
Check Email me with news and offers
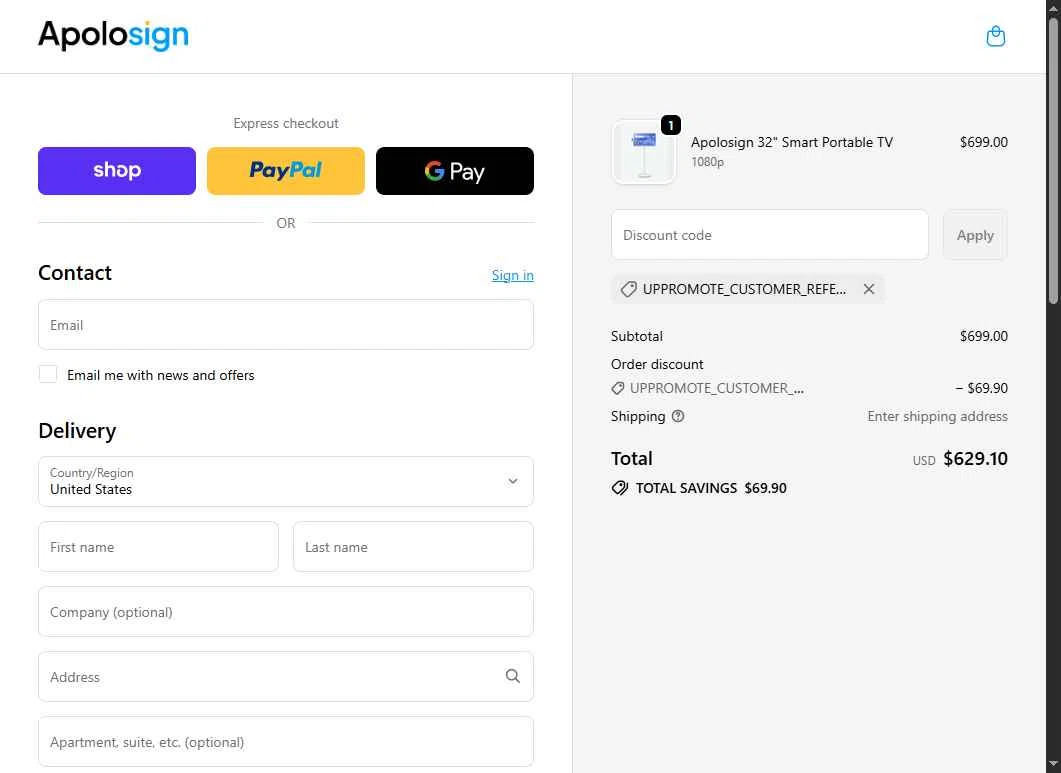[x=48, y=374]
